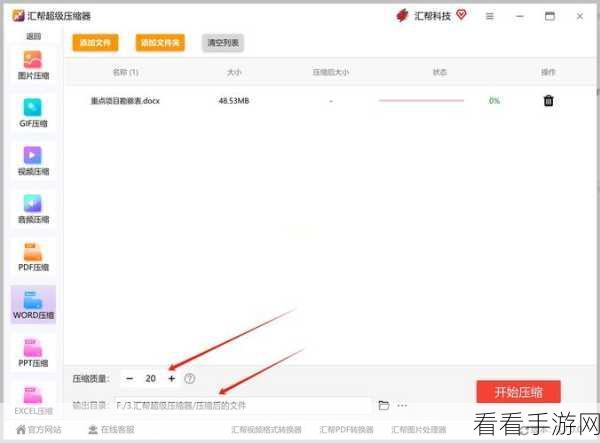Click the heart icon beside 汇帮科技
This screenshot has width=600, height=443.
point(461,15)
